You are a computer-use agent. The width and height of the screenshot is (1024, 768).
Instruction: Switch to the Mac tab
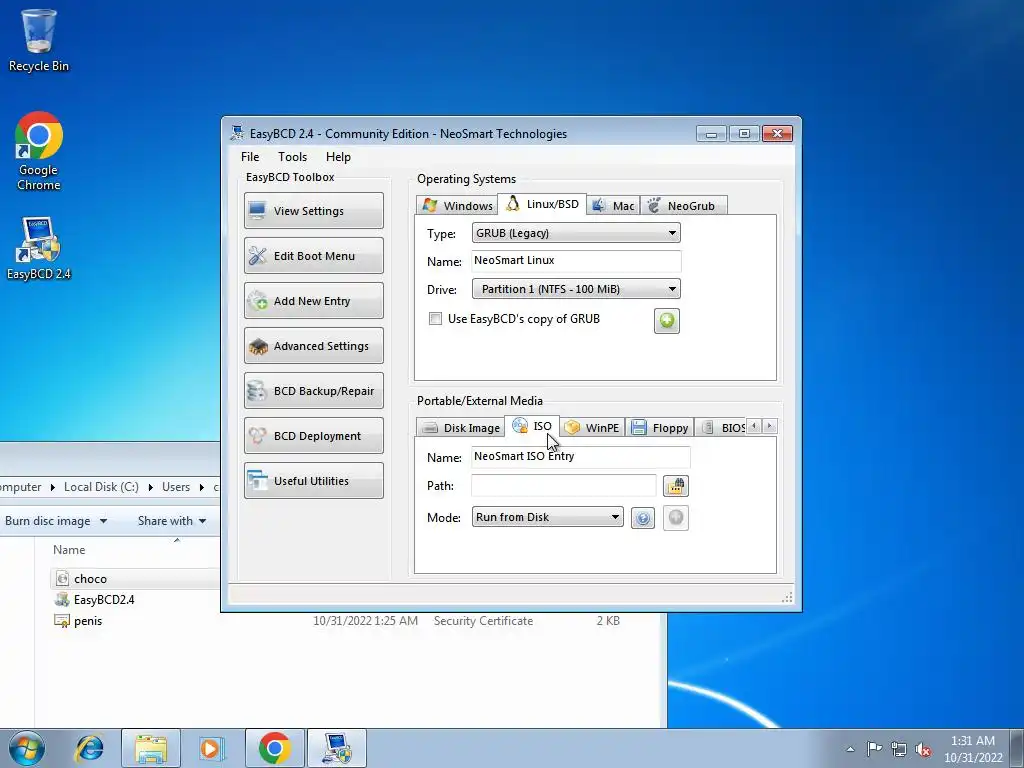pos(613,205)
